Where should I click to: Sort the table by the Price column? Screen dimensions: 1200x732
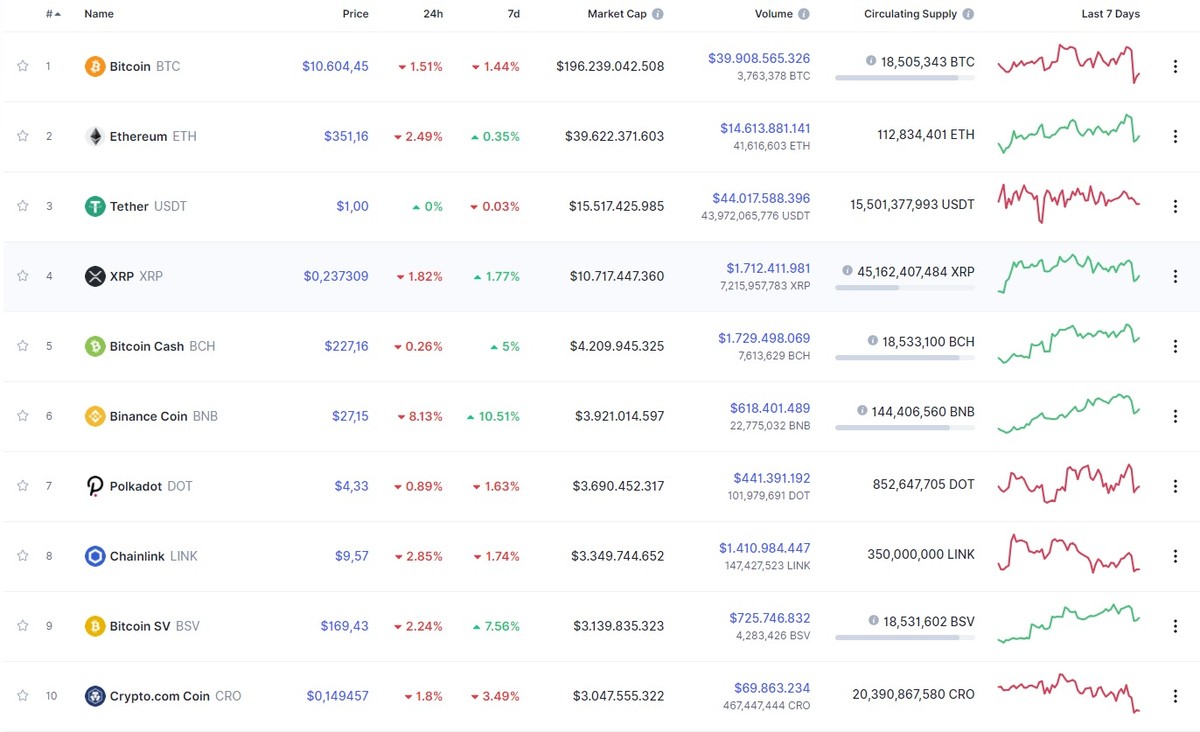pos(355,13)
